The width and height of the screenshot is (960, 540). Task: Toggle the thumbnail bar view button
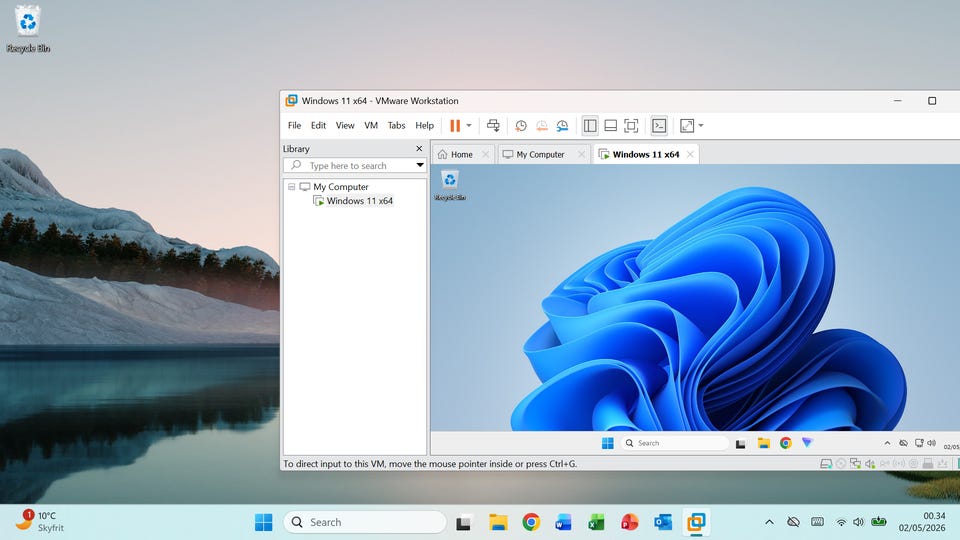coord(610,126)
